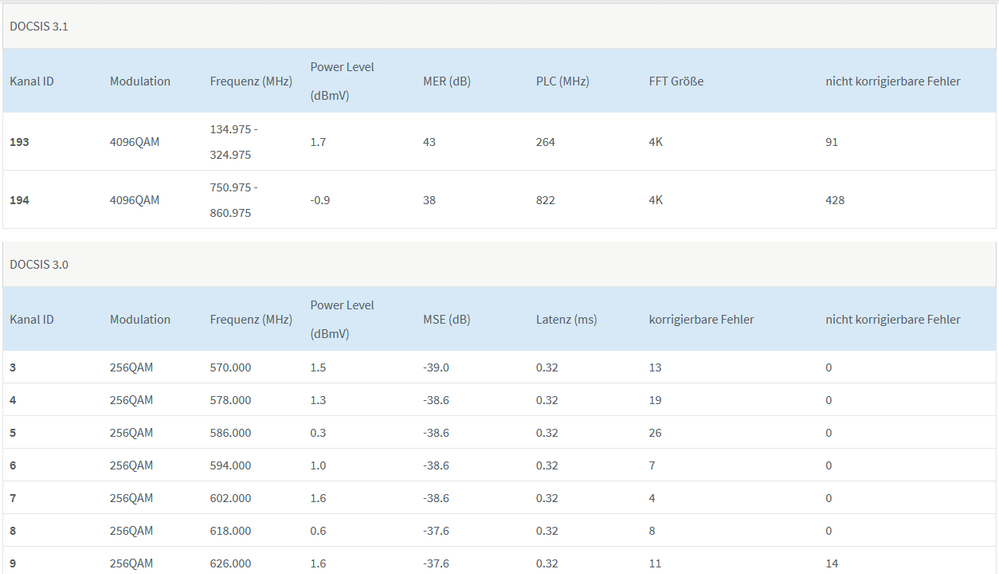The image size is (999, 574).
Task: Select channel ID 5 in the DOCSIS 3.0 table
Action: click(13, 433)
